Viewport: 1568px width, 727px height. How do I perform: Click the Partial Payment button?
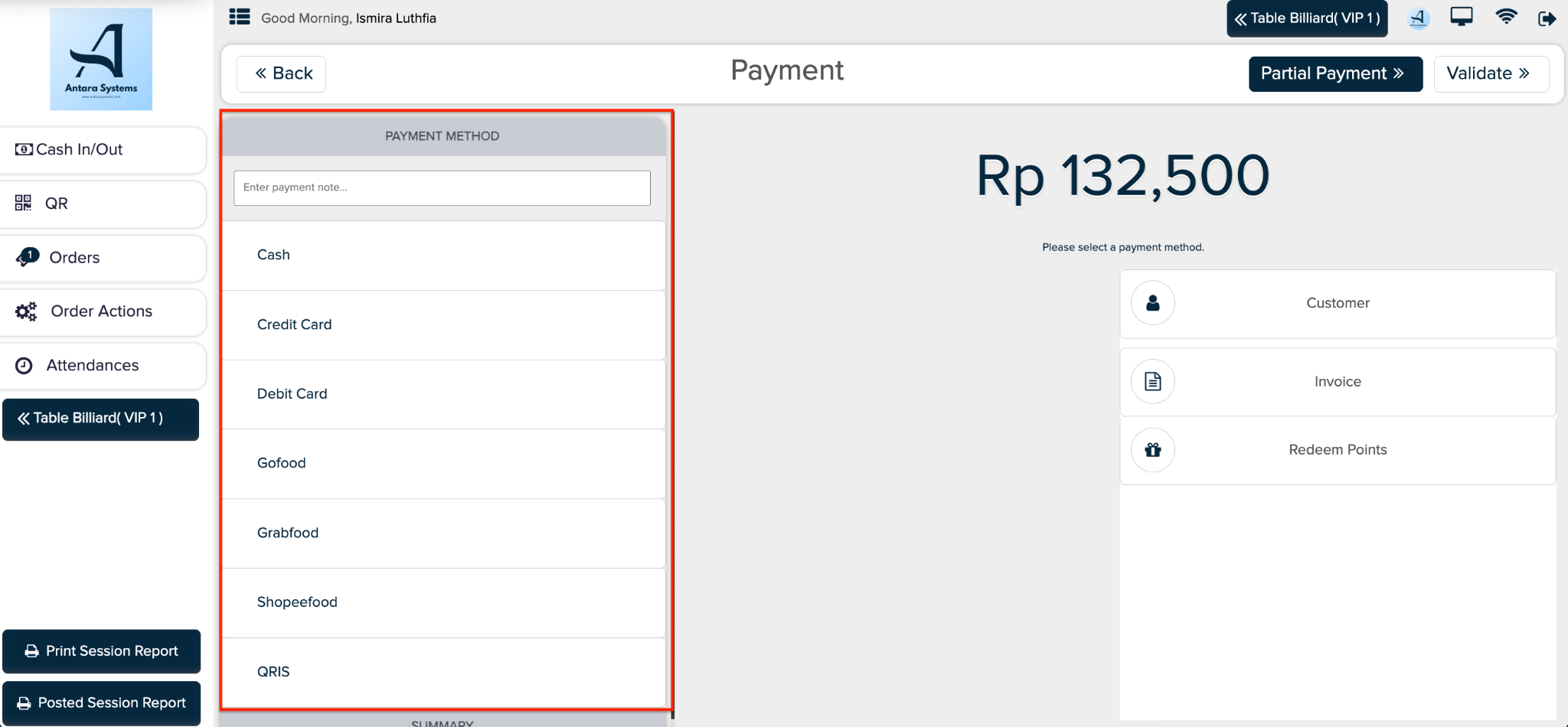click(1335, 73)
